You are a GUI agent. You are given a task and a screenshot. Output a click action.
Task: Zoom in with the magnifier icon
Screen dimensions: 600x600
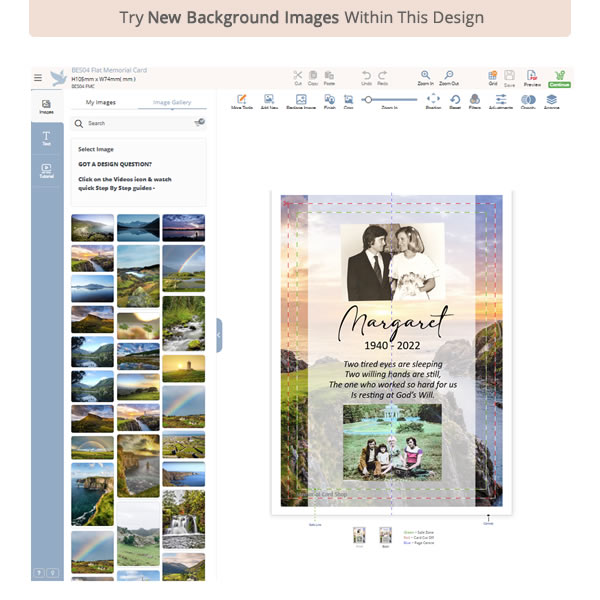point(426,76)
